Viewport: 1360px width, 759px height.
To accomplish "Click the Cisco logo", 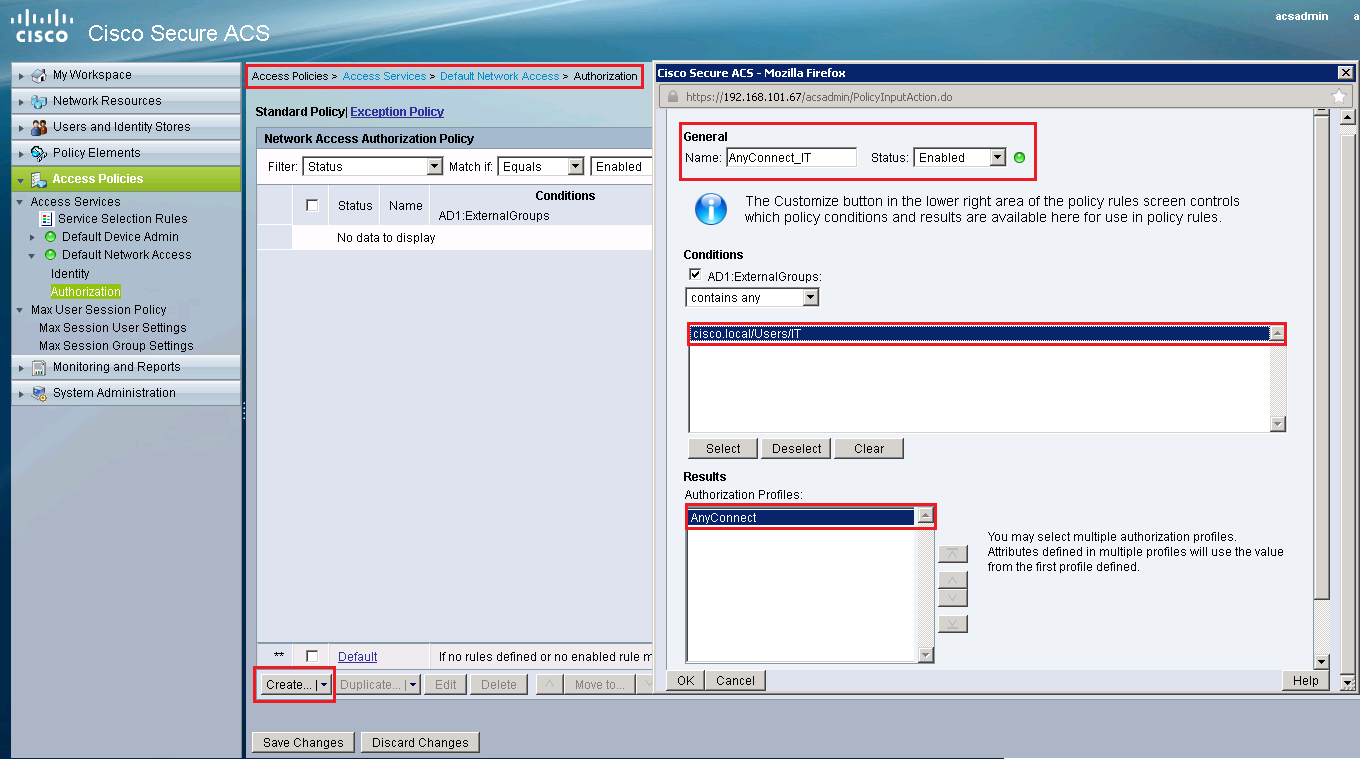I will tap(42, 26).
